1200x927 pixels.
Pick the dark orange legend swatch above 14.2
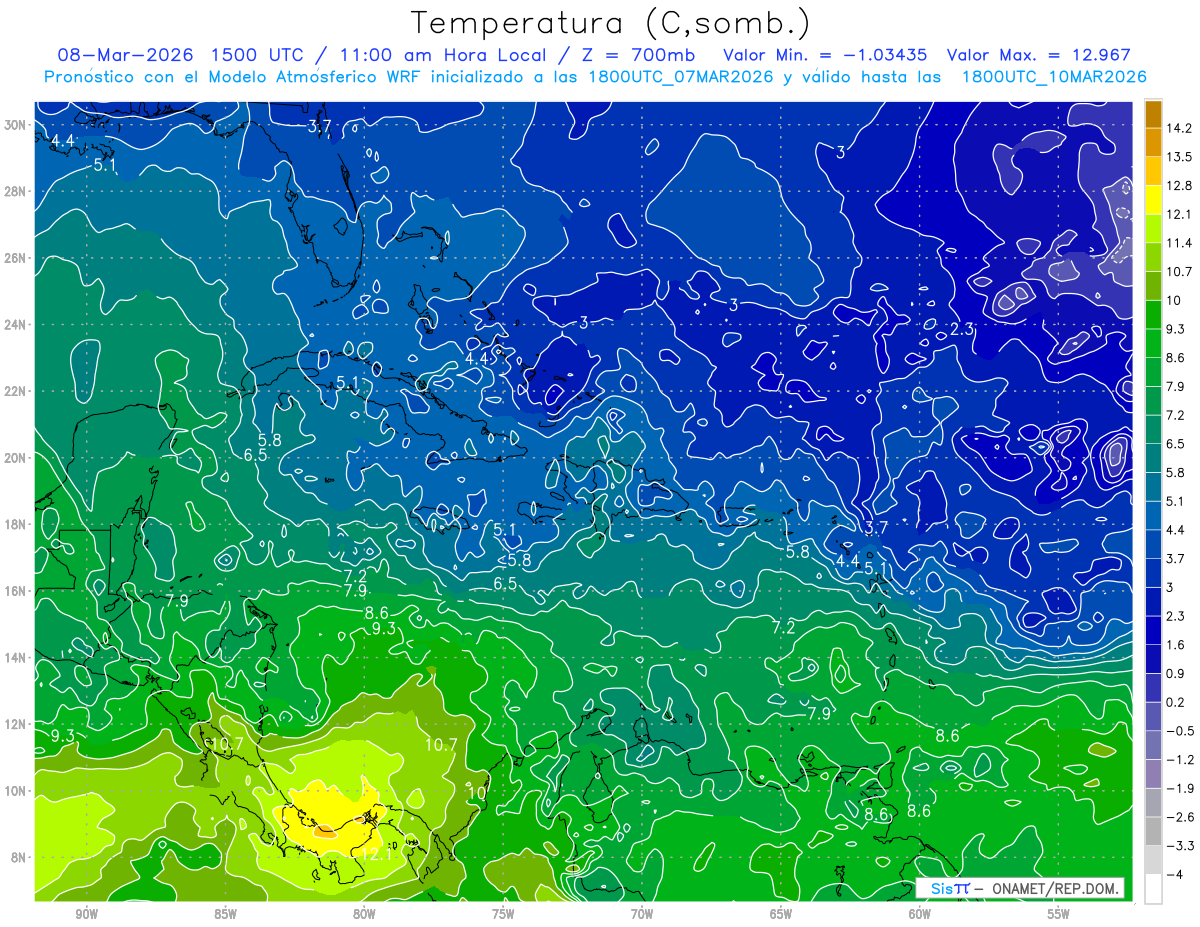[x=1153, y=114]
